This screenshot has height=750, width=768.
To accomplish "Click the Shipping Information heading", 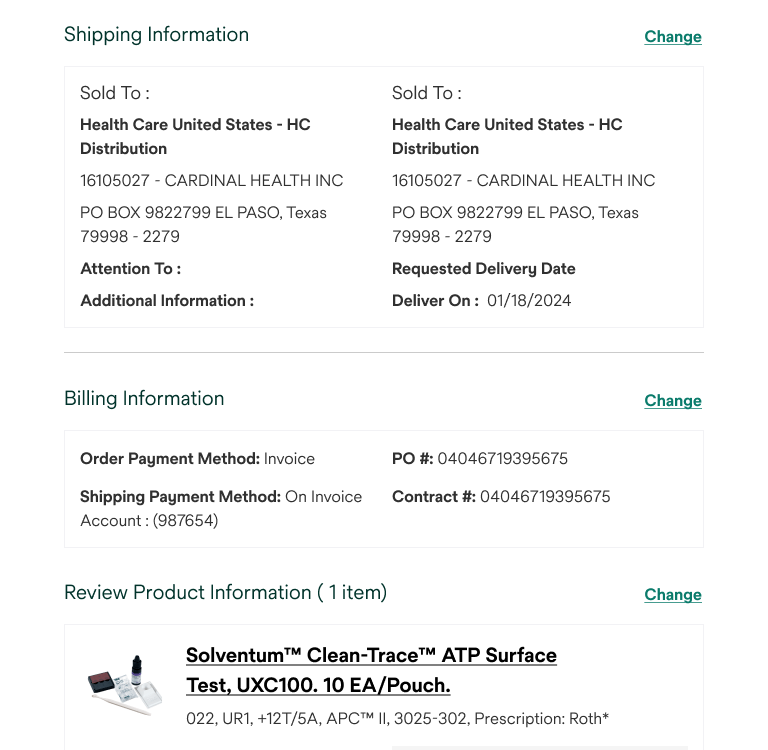I will click(156, 35).
